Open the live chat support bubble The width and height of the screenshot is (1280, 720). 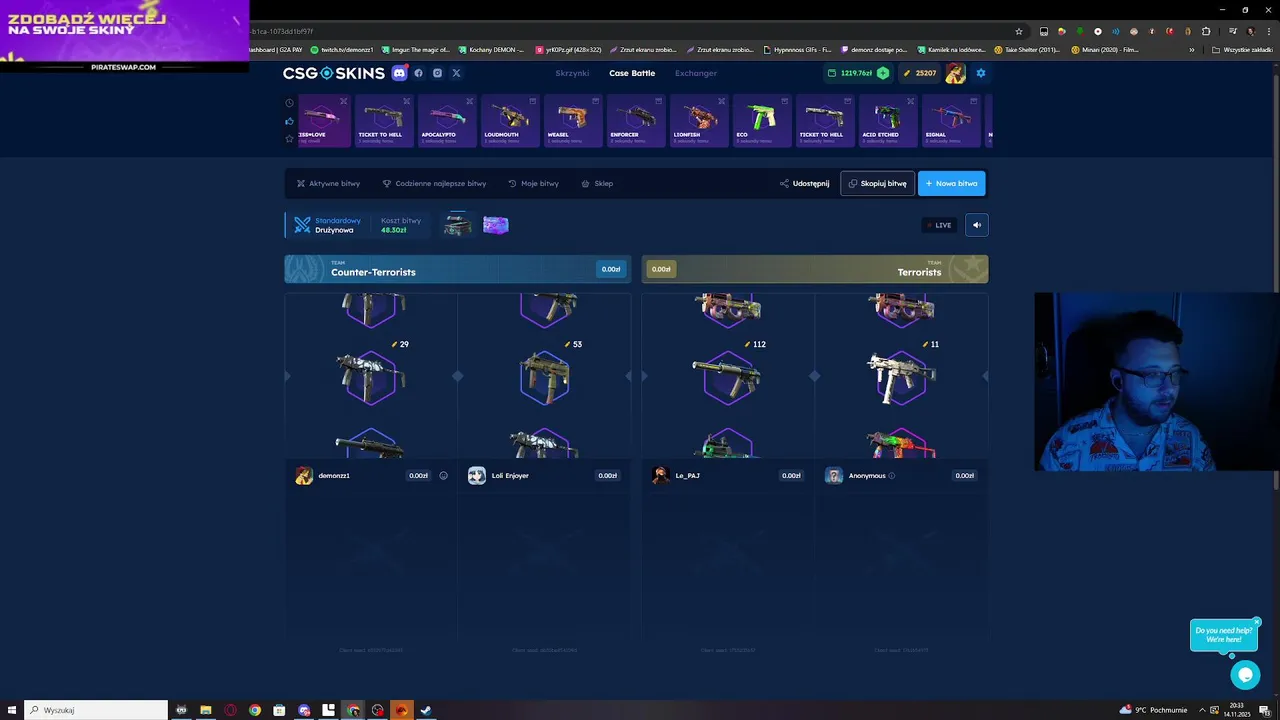[1245, 675]
